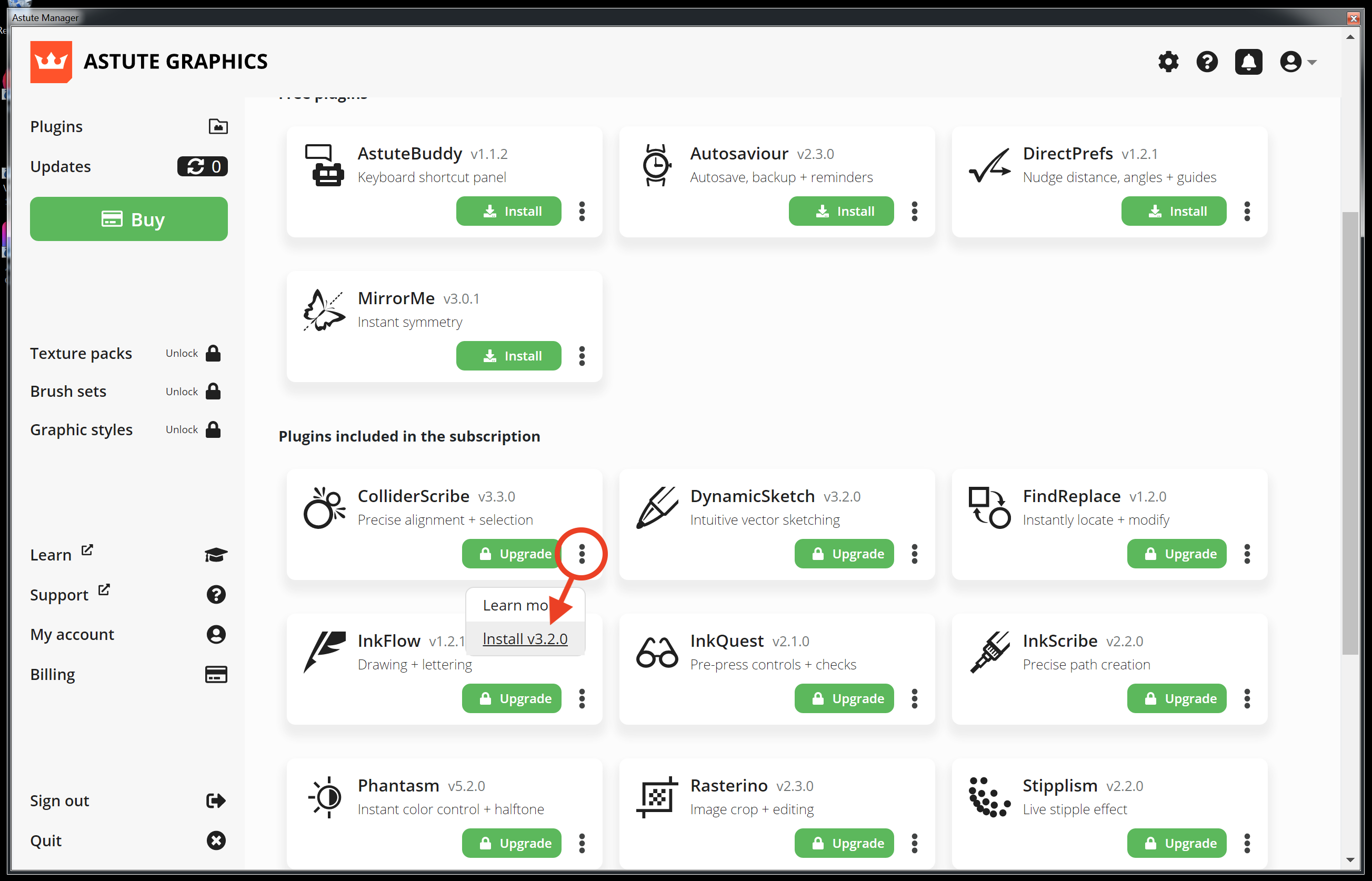Open InkScribe three-dot options menu
This screenshot has width=1372, height=881.
(x=1247, y=698)
